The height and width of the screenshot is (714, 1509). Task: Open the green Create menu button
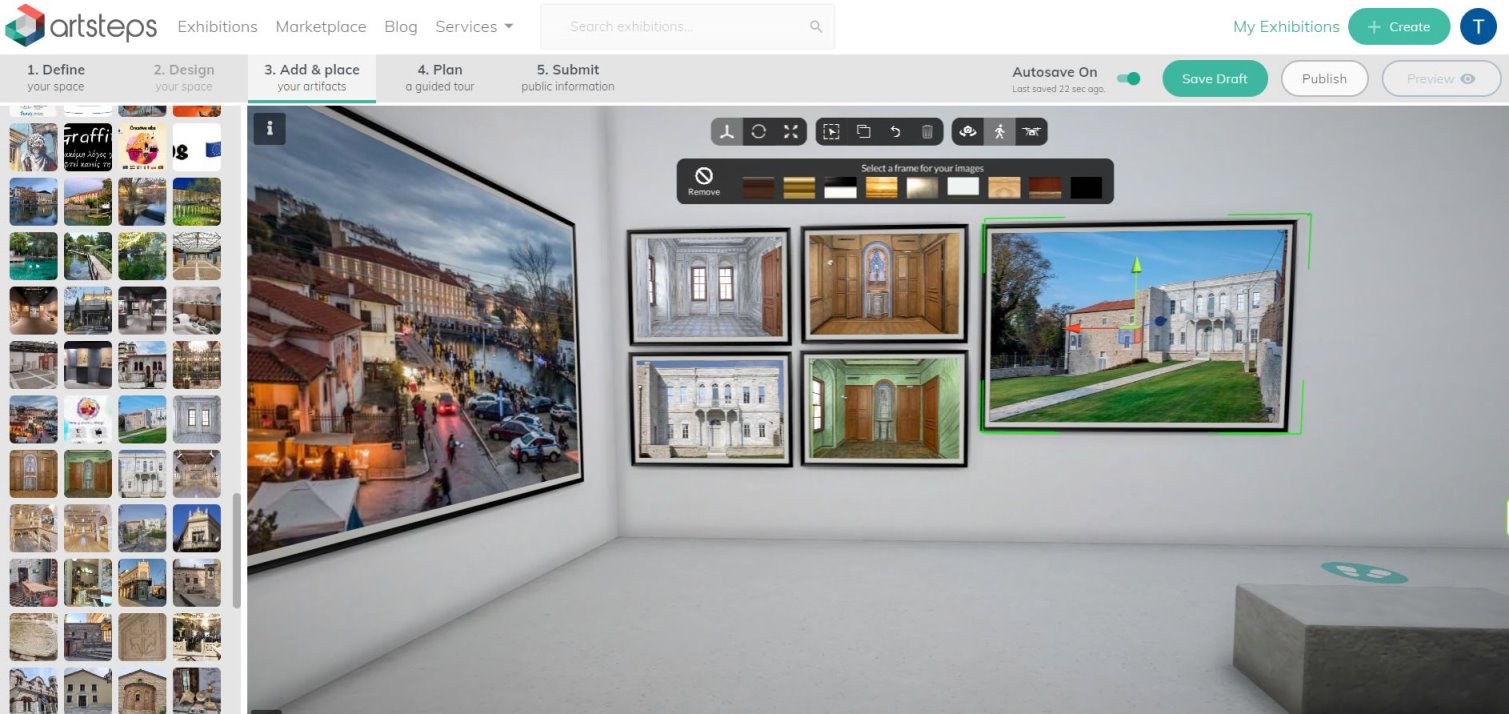pos(1398,27)
